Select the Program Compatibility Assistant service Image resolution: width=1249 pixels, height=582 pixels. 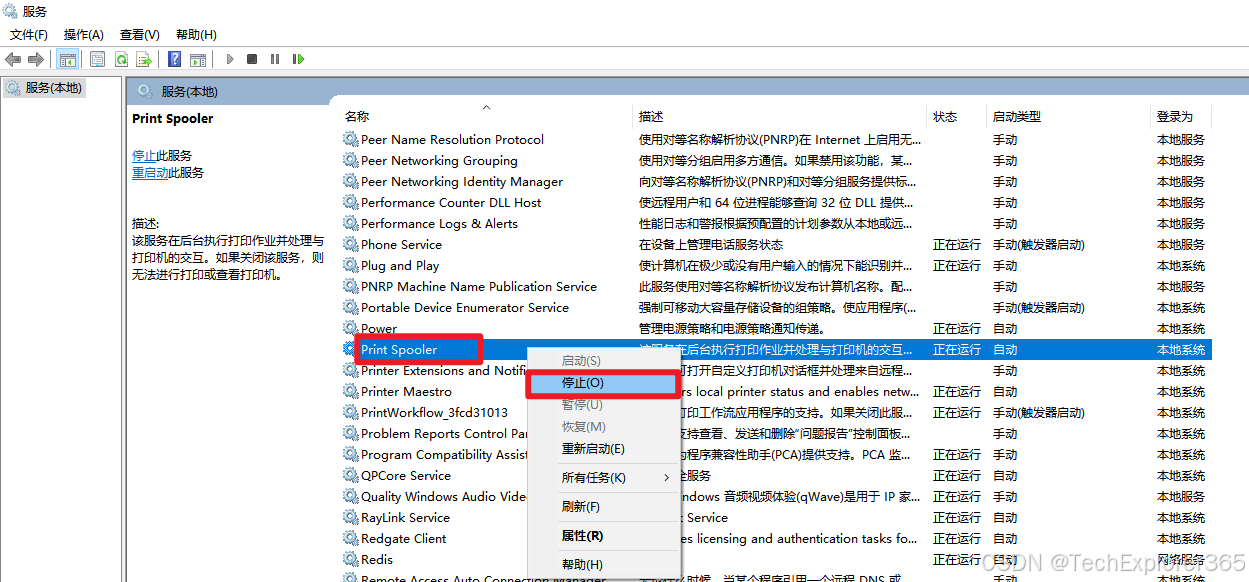[x=444, y=454]
